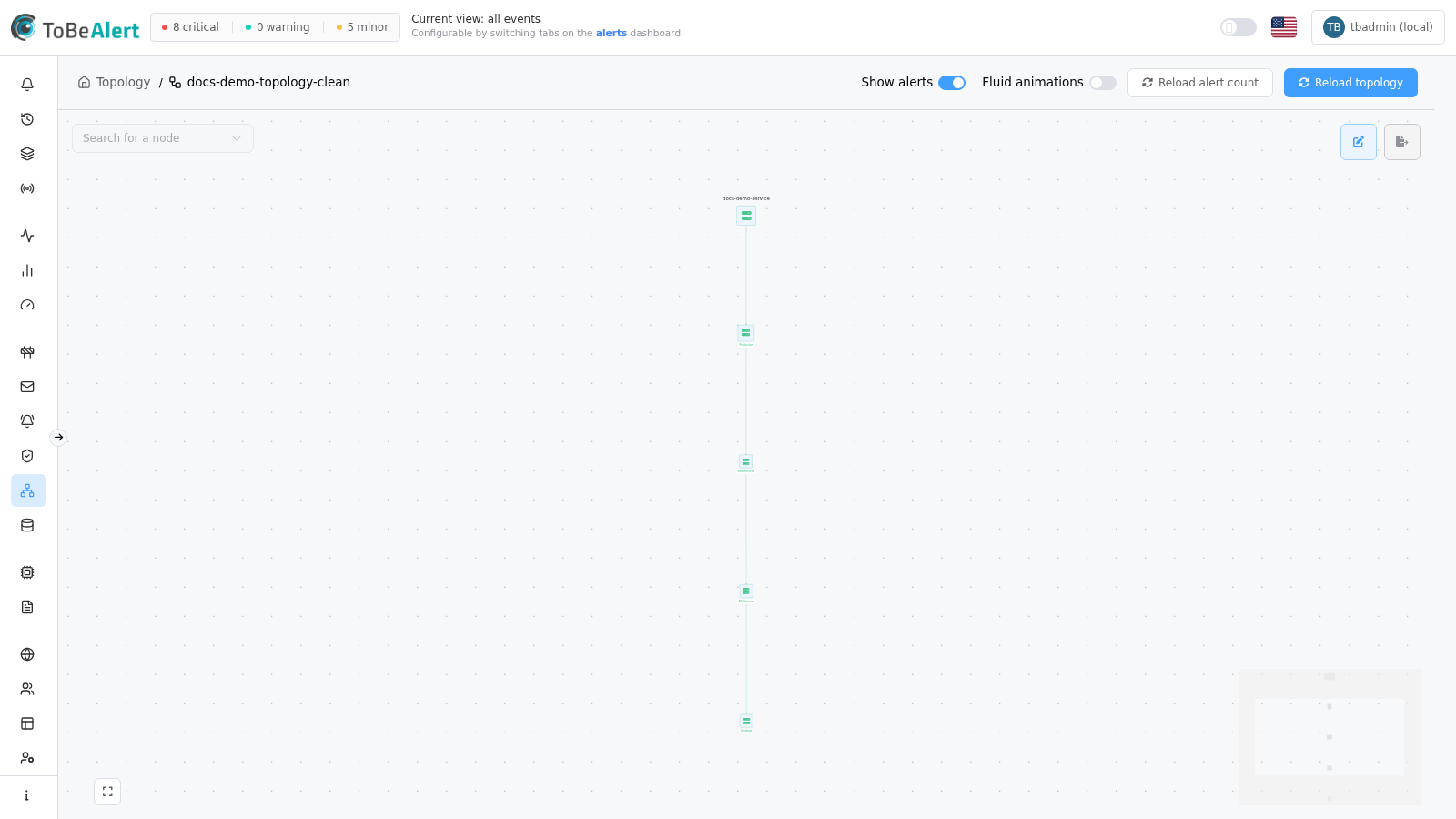Click the ToBeAlert logo
Image resolution: width=1456 pixels, height=819 pixels.
coord(75,28)
